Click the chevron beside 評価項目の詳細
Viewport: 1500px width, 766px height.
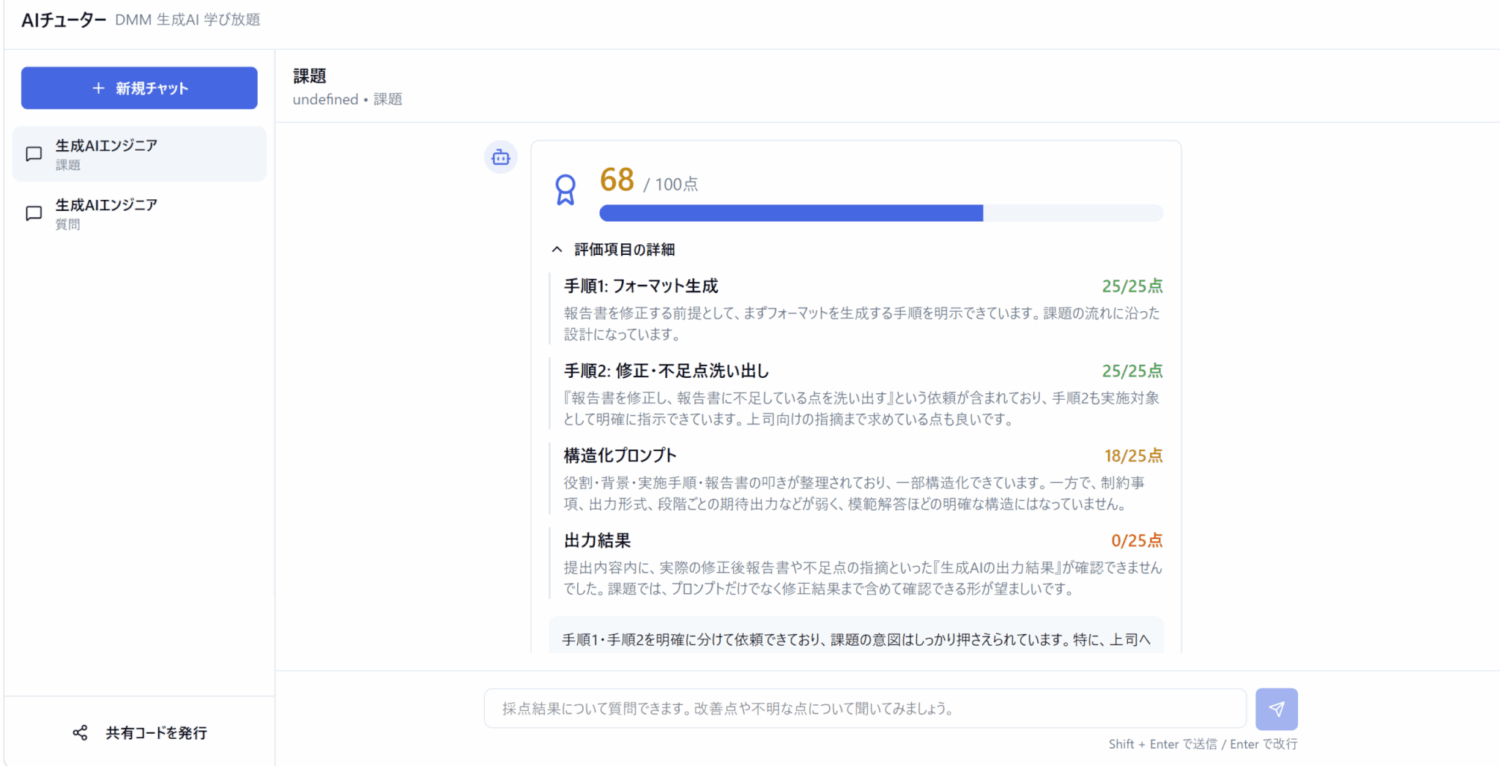[x=557, y=250]
